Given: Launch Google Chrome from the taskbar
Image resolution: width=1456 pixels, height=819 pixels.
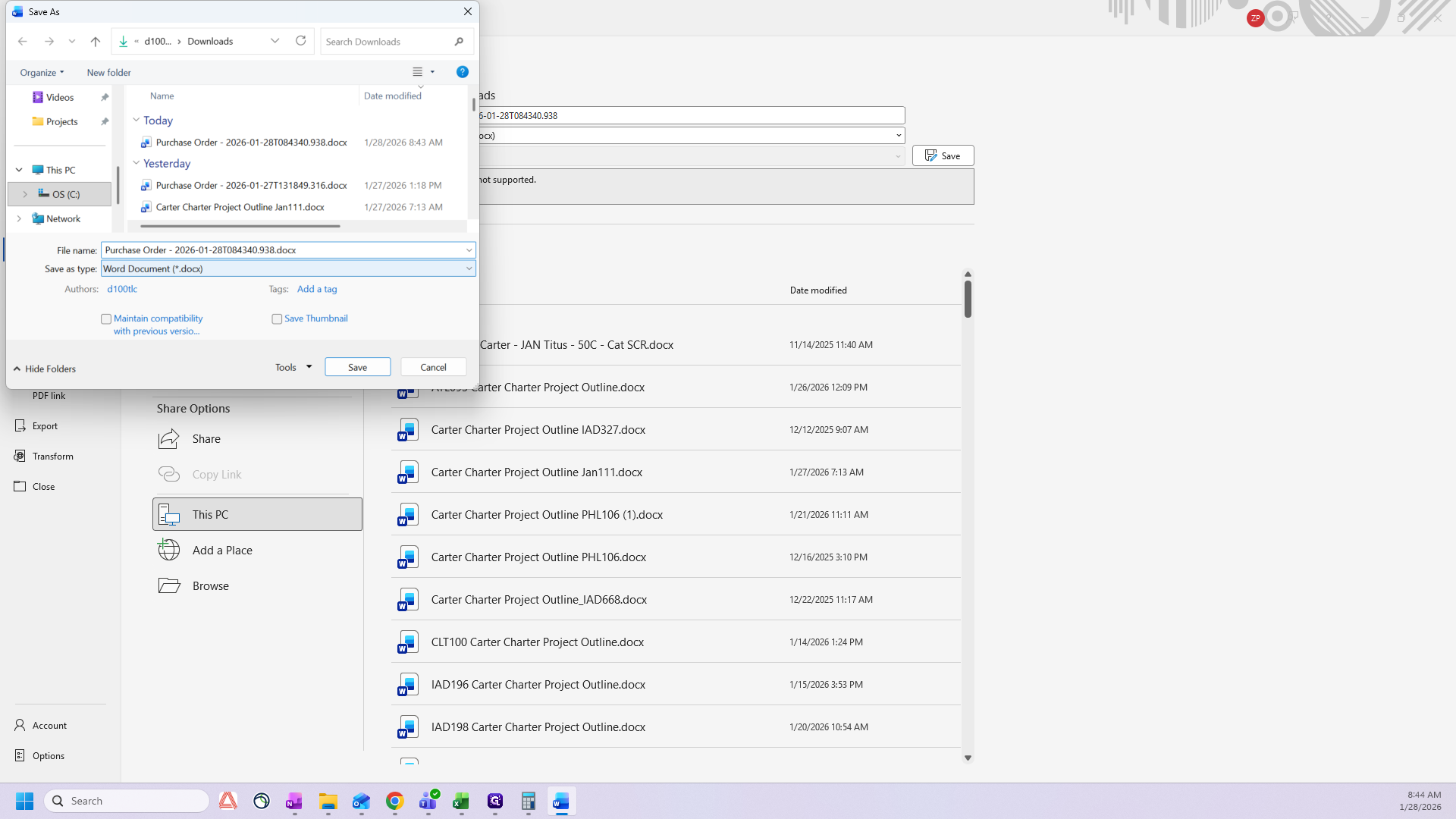Looking at the screenshot, I should tap(394, 802).
